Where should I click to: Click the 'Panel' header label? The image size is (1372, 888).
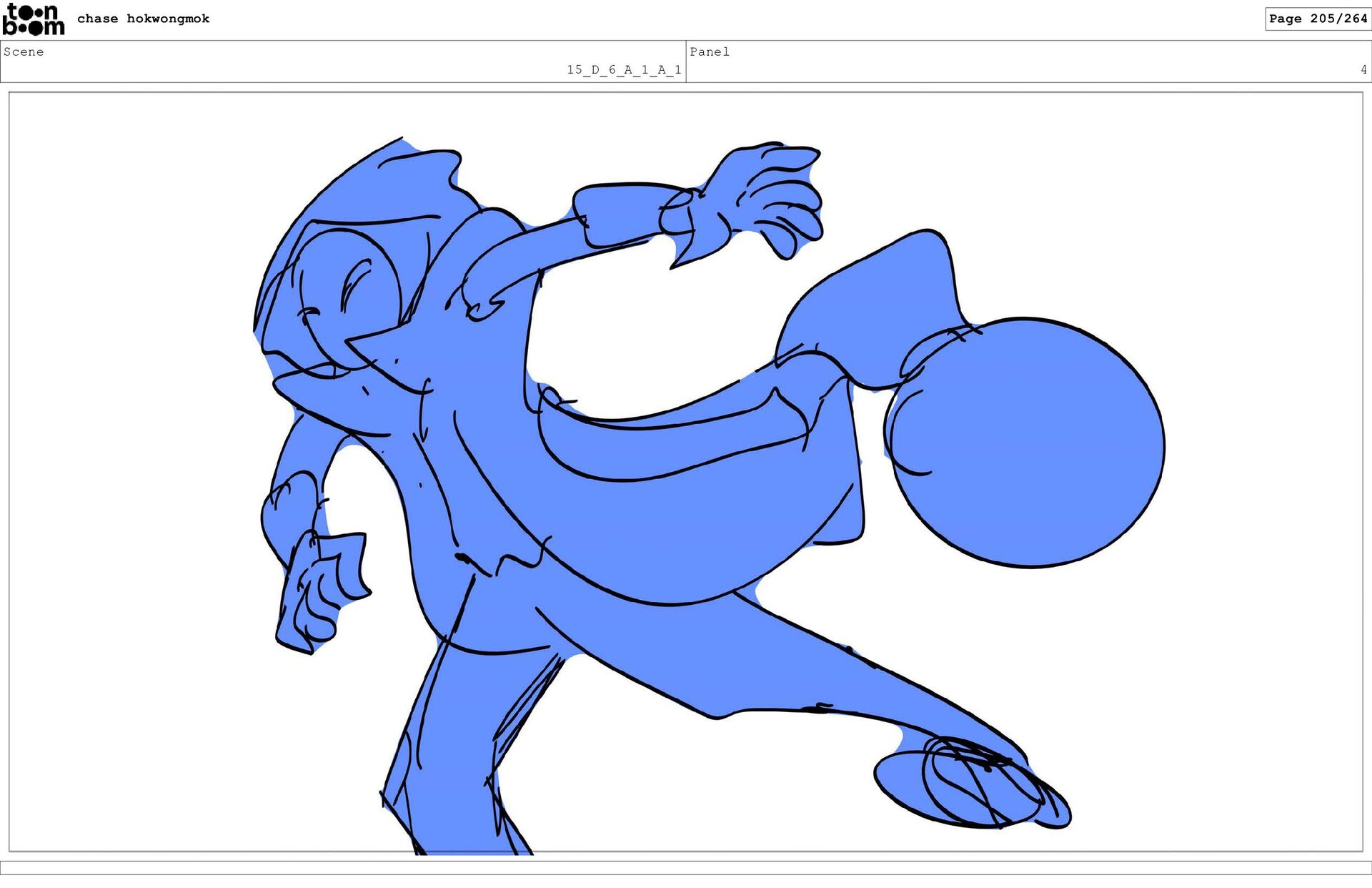709,51
